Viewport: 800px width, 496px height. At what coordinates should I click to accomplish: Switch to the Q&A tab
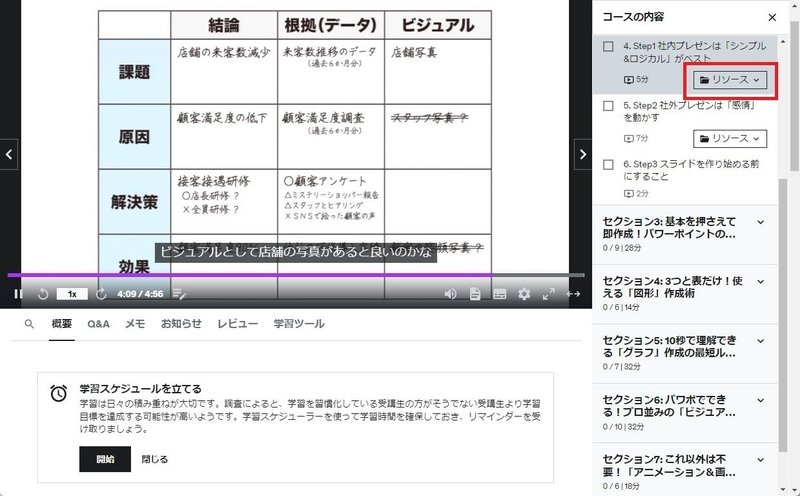coord(98,324)
